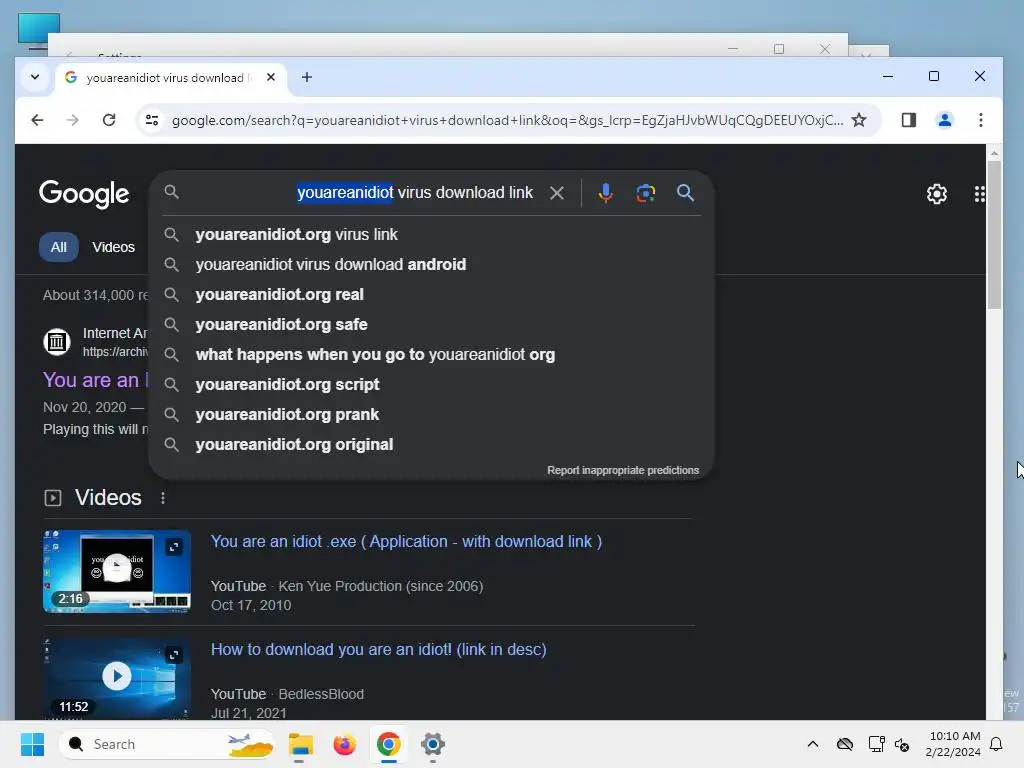Choose suggestion youareanidiot virus download android
Image resolution: width=1024 pixels, height=768 pixels.
click(x=431, y=264)
